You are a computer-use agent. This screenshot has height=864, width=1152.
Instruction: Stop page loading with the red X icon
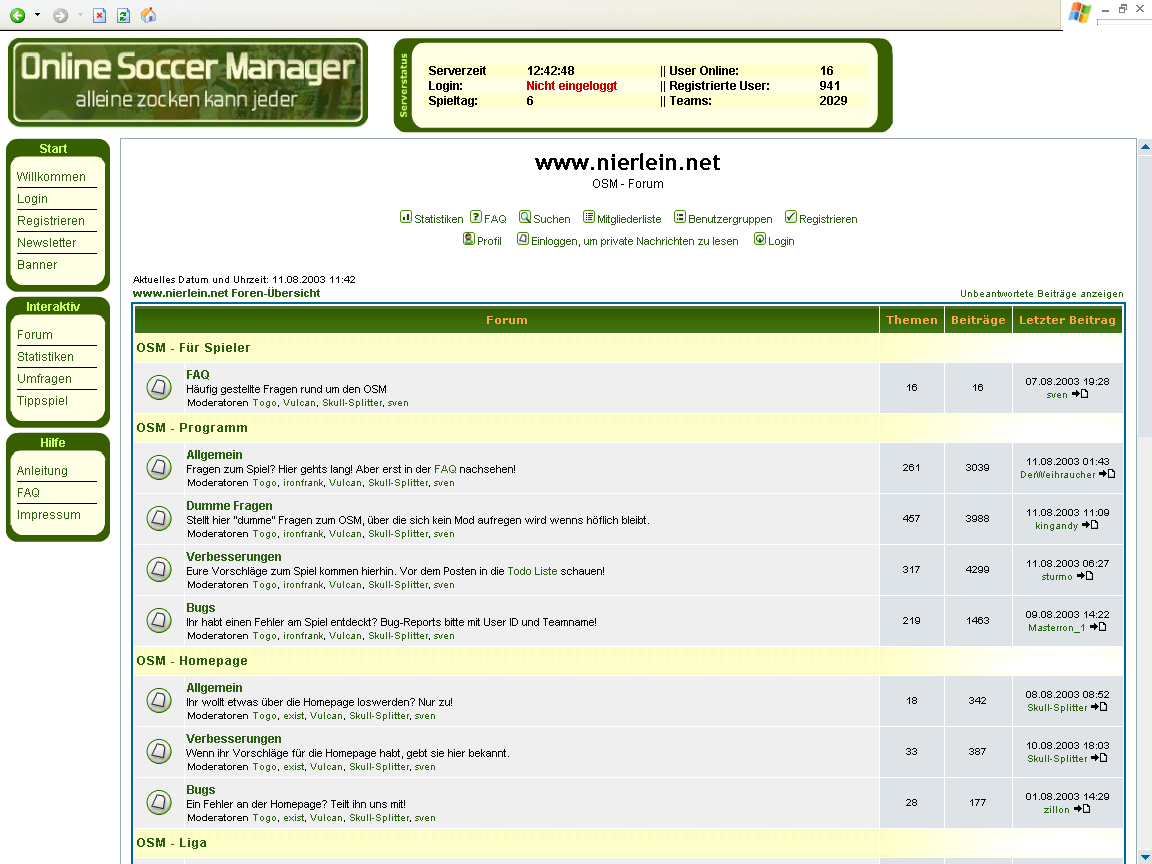99,15
